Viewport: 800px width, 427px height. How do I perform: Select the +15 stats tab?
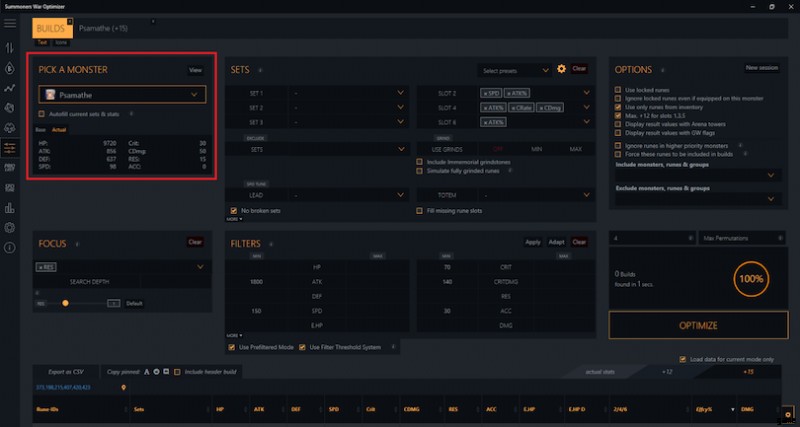(746, 371)
